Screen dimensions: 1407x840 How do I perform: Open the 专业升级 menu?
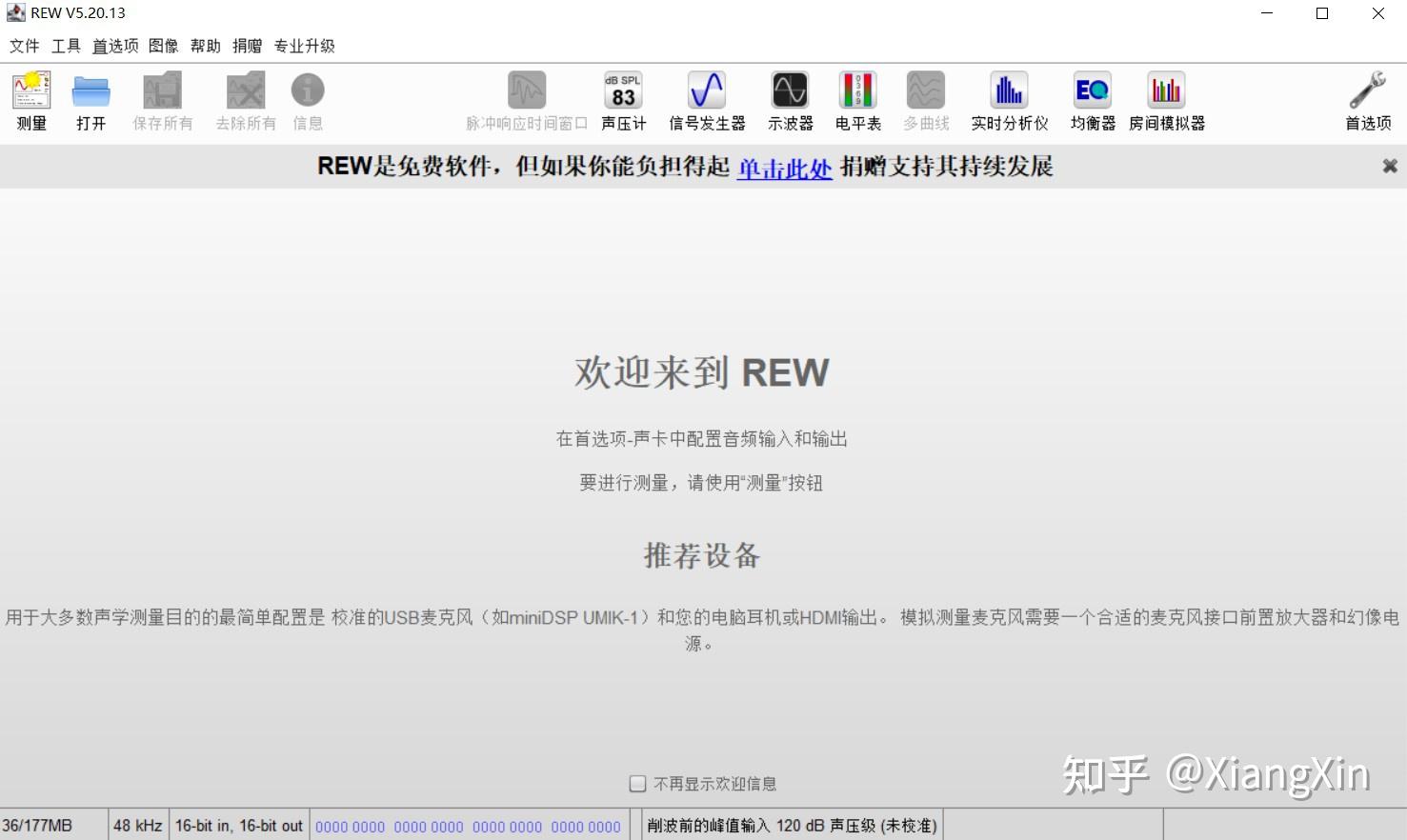305,46
